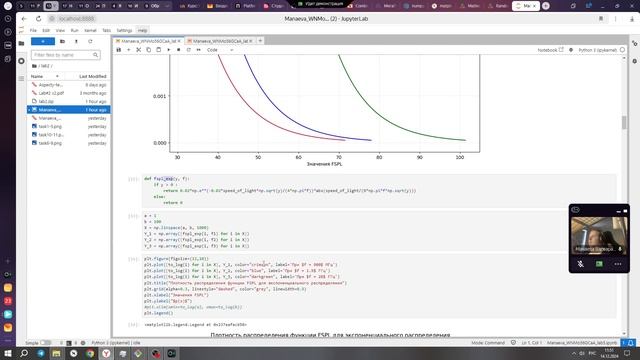This screenshot has width=640, height=360.
Task: Click the plt.figure plotting code cell
Action: [x=379, y=286]
